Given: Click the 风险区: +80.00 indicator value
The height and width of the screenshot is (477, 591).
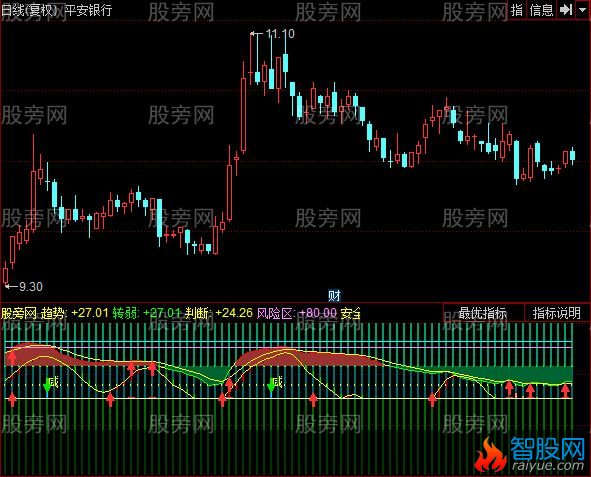Looking at the screenshot, I should coord(297,313).
